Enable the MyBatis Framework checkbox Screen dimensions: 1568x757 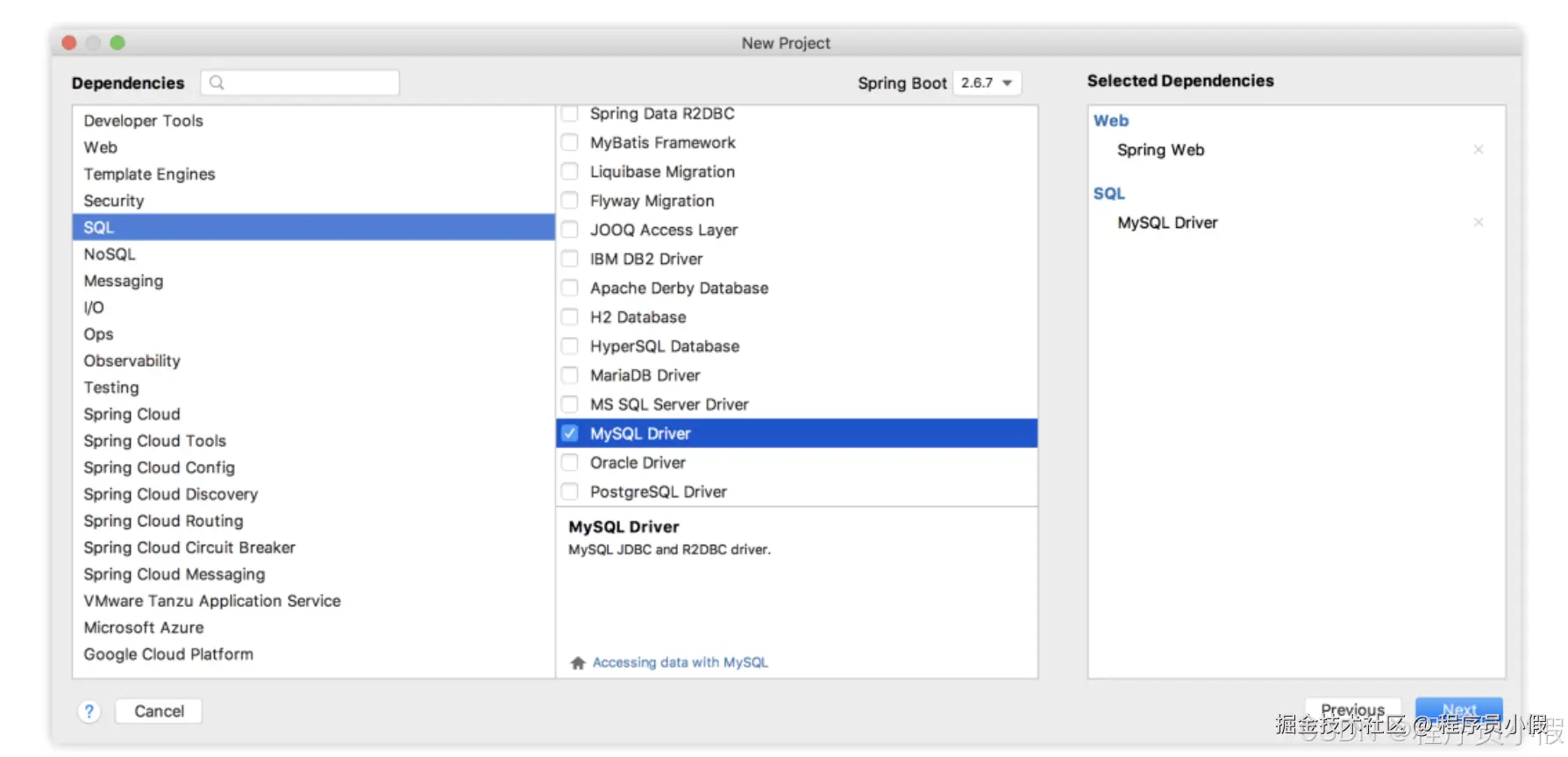click(x=570, y=142)
